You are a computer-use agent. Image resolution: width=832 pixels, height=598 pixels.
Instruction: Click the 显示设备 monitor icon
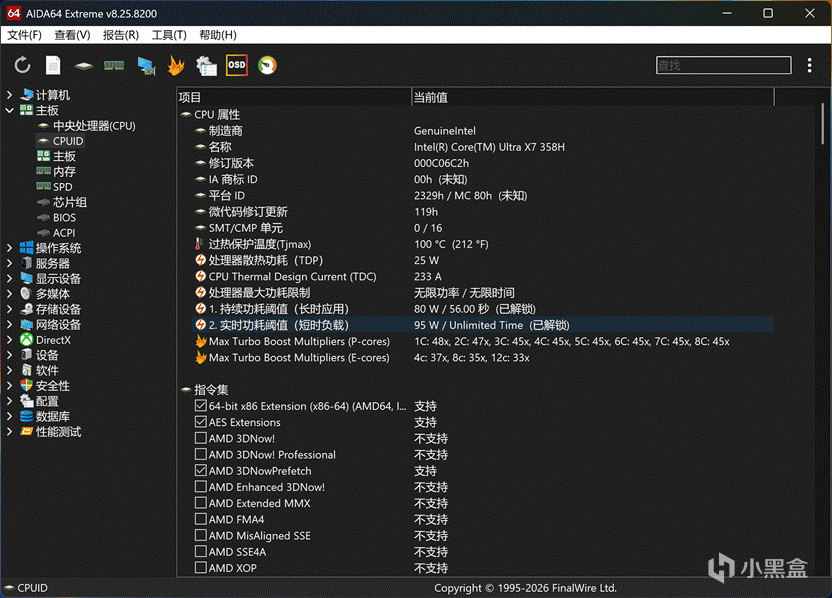[x=27, y=278]
